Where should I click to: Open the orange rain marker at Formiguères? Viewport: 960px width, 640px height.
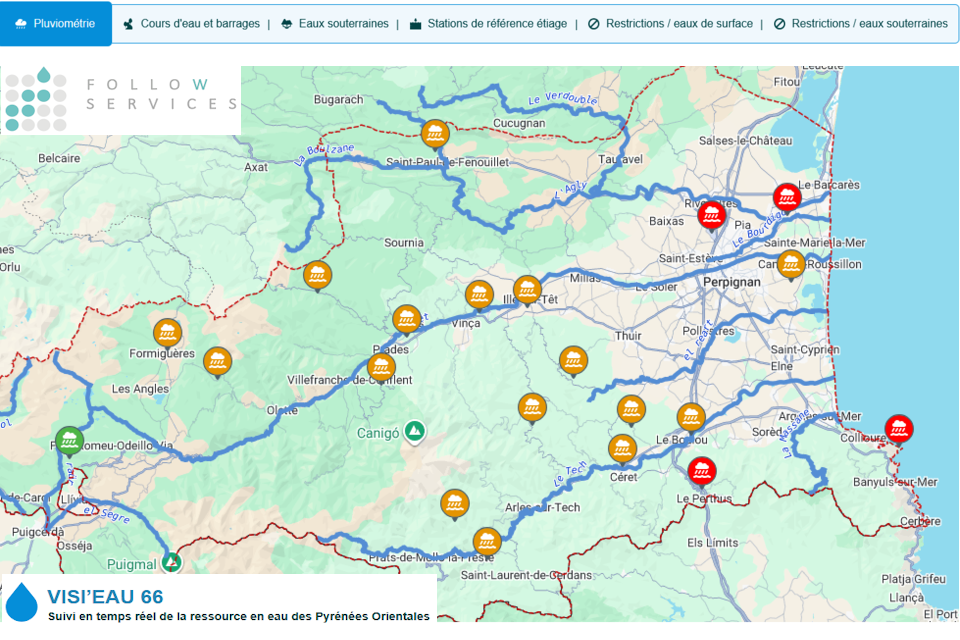click(x=167, y=332)
